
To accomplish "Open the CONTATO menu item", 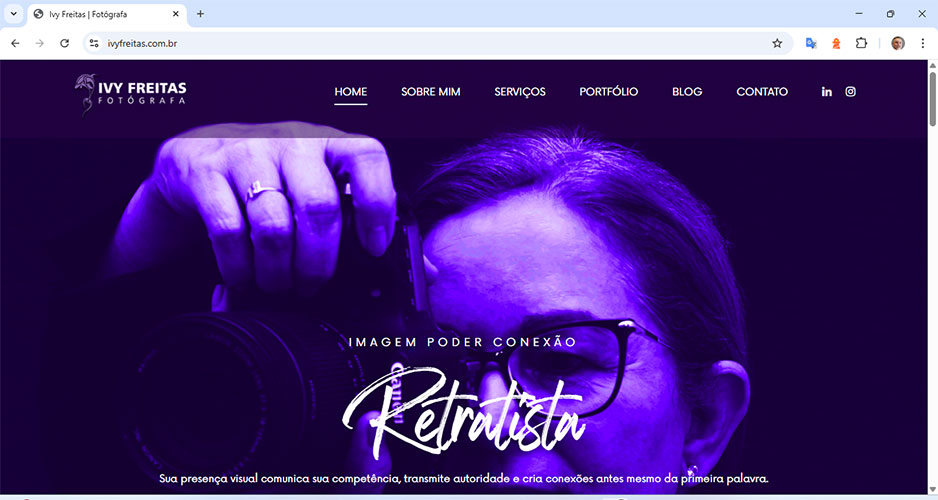I will click(762, 92).
